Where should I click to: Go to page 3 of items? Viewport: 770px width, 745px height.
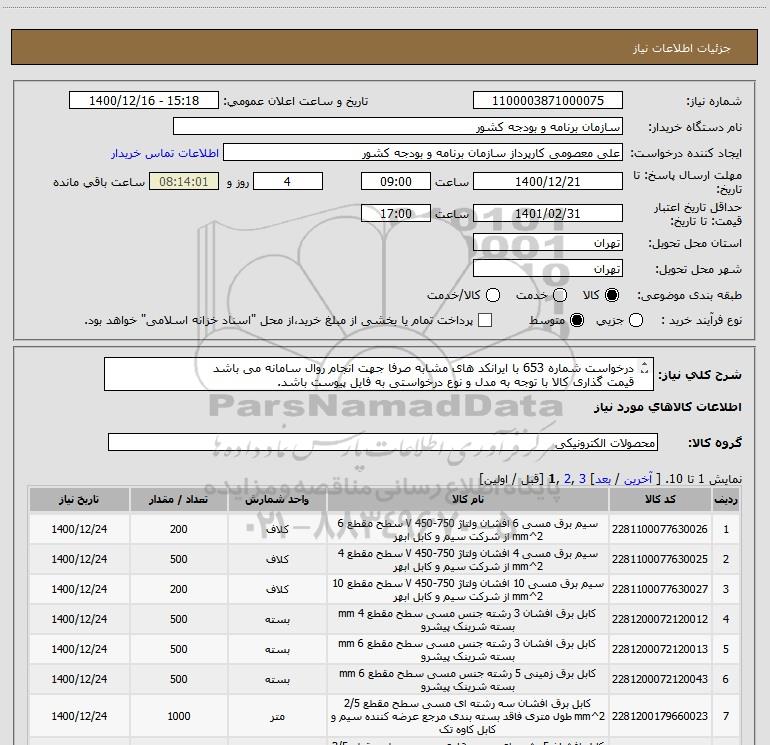coord(582,479)
